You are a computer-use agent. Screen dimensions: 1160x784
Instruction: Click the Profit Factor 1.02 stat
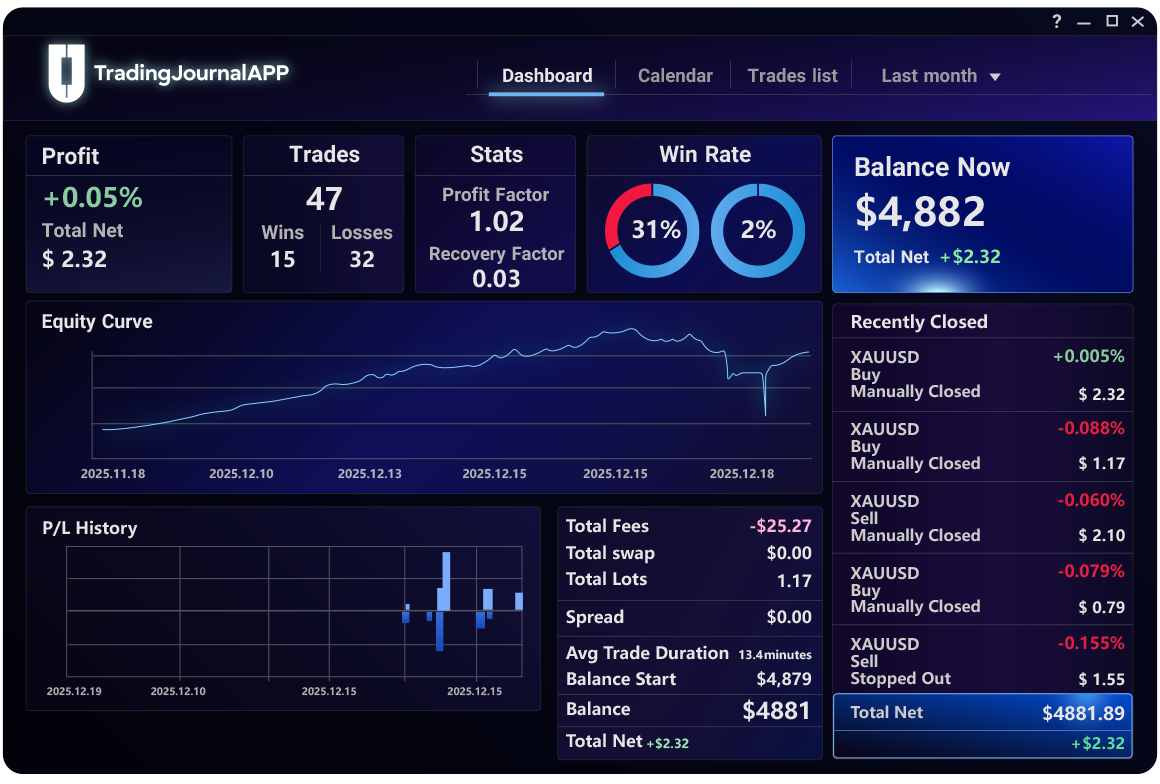tap(496, 209)
